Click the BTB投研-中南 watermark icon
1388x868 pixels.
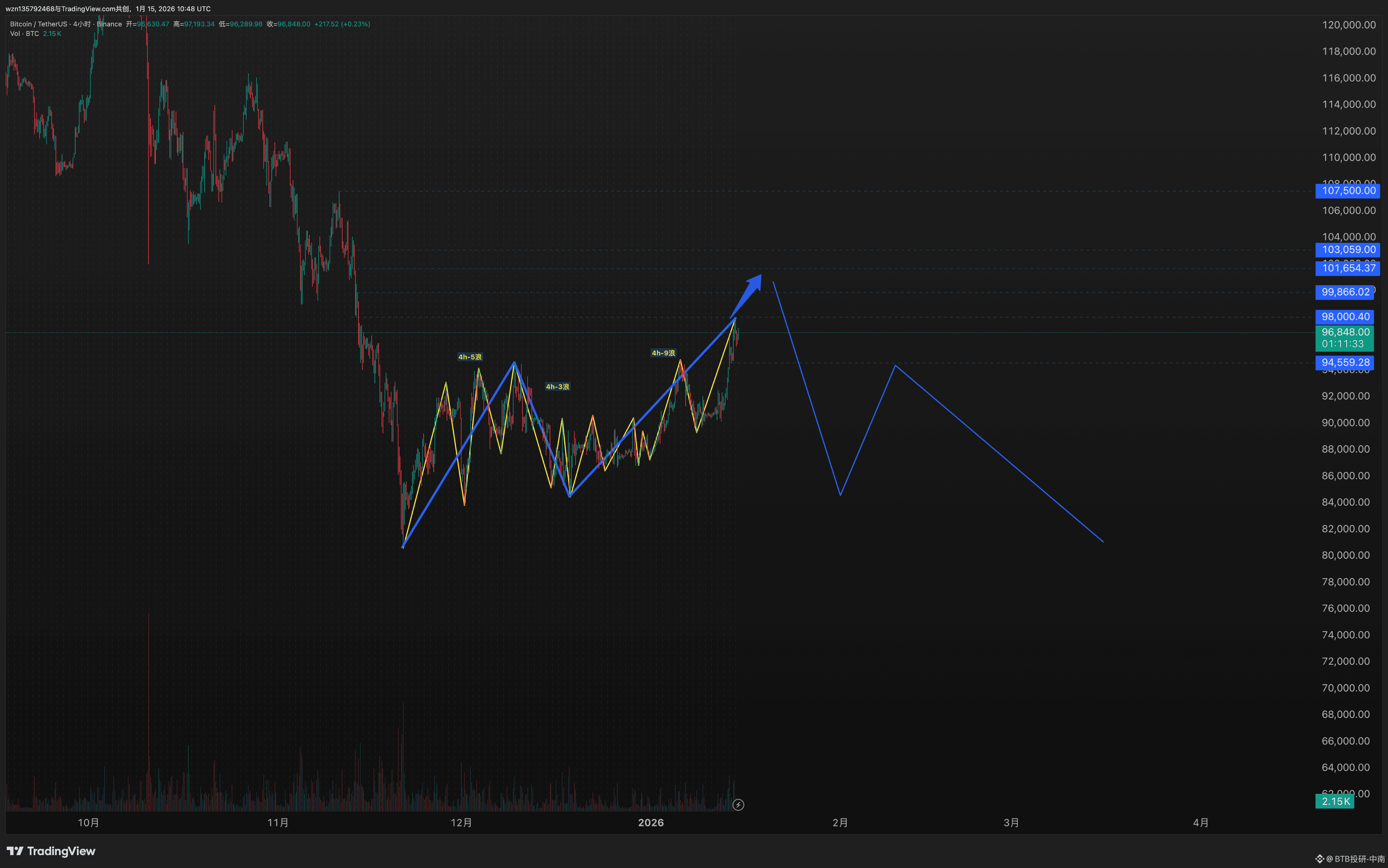[x=1320, y=859]
